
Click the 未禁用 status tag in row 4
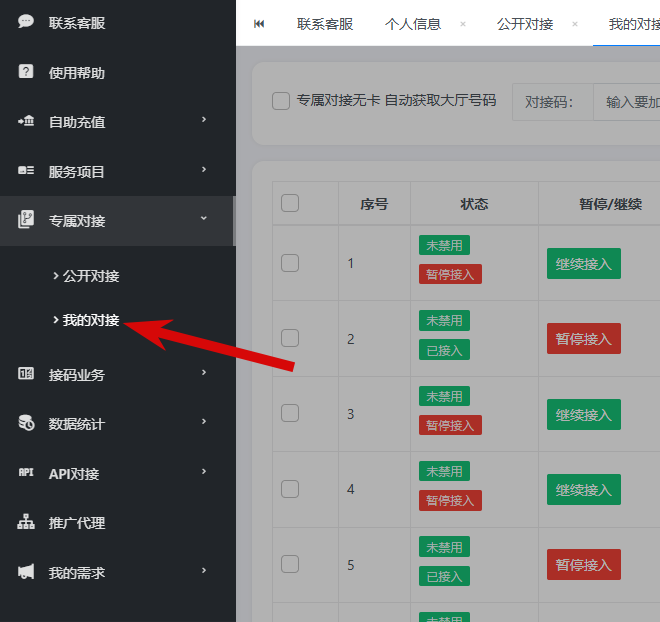pyautogui.click(x=444, y=471)
